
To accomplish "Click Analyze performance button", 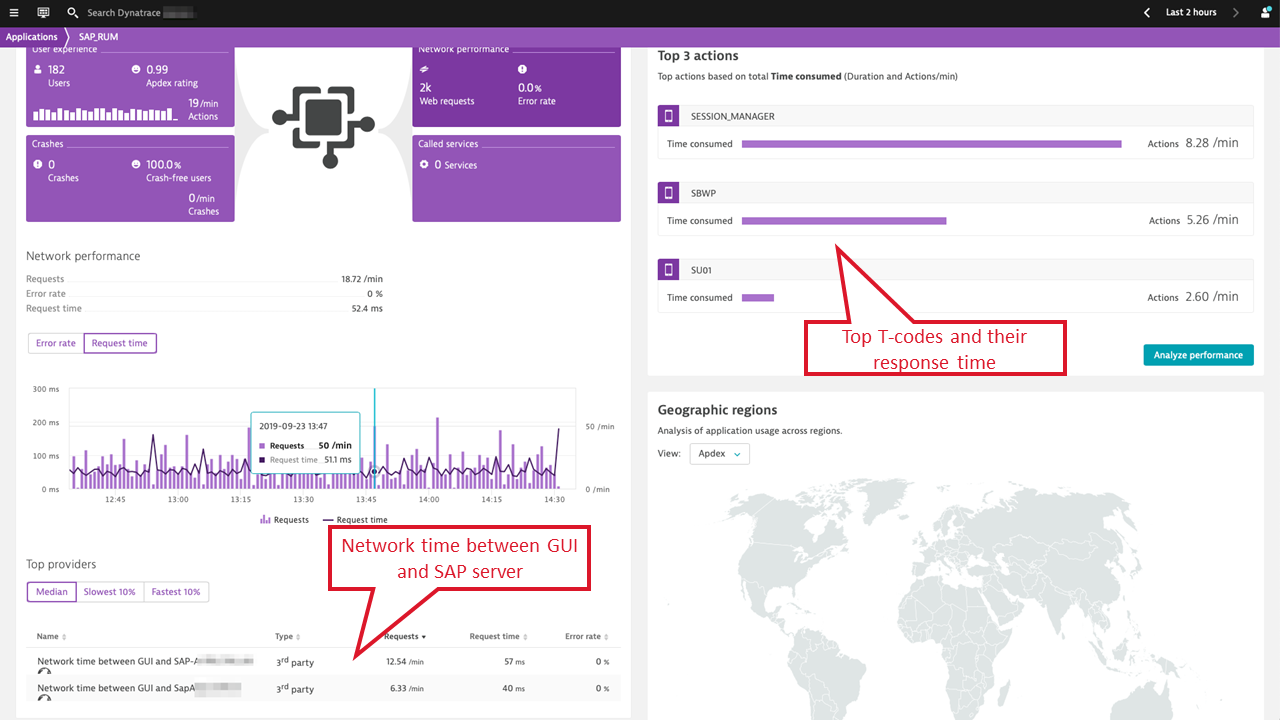I will (x=1198, y=355).
